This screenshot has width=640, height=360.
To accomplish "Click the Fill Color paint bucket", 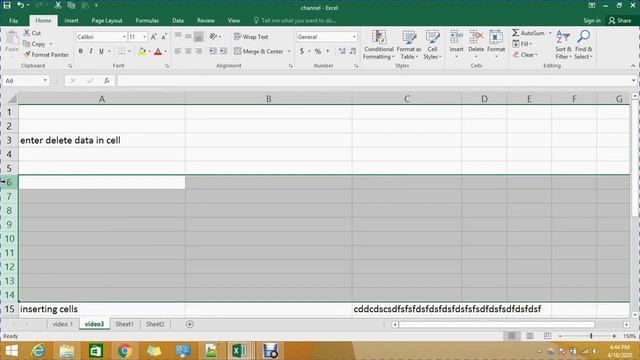I will tap(142, 51).
